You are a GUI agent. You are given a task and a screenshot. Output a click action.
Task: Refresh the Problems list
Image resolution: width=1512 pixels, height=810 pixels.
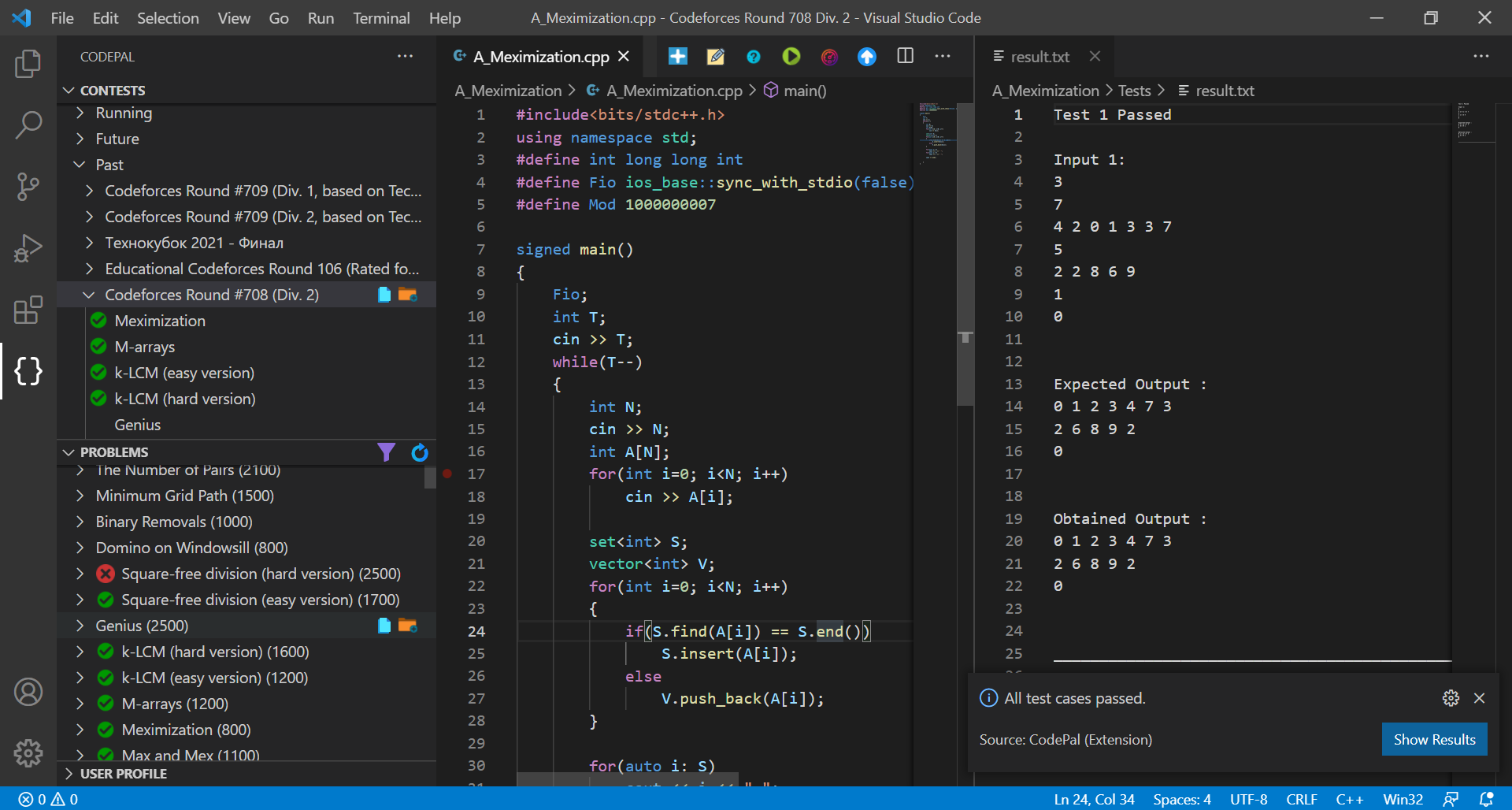[x=420, y=452]
